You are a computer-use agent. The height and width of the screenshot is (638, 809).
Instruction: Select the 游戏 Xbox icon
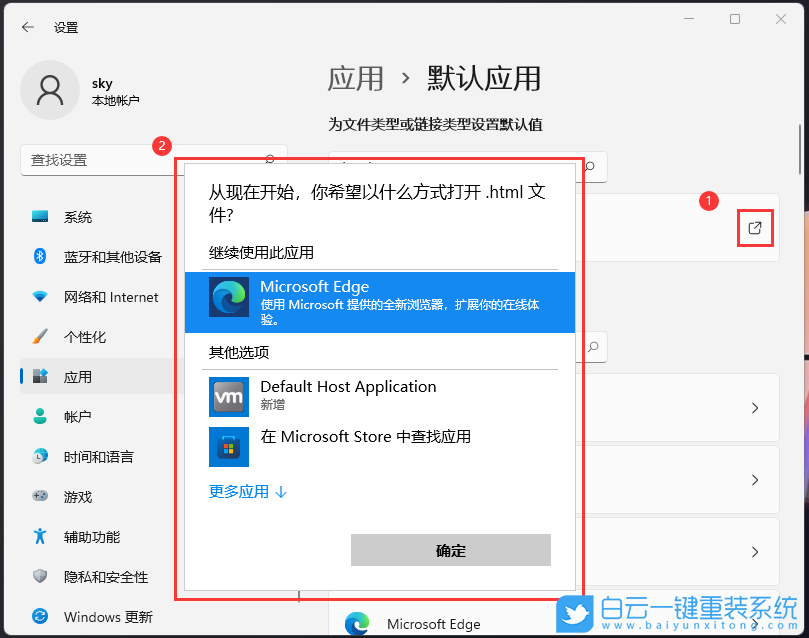(x=40, y=496)
